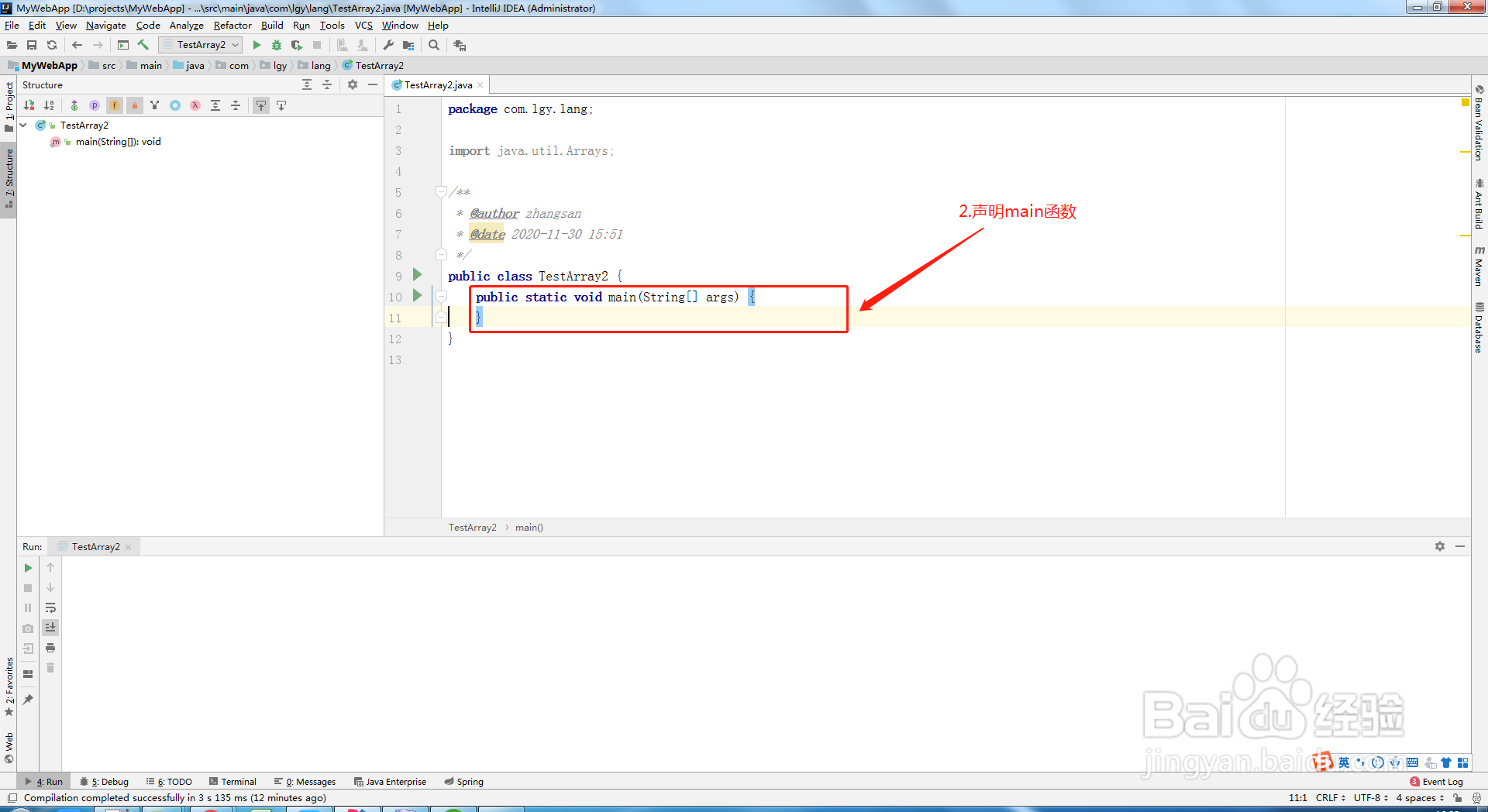Screen dimensions: 1488x812
Task: Change indent setting 4 spaces
Action: coord(1420,798)
